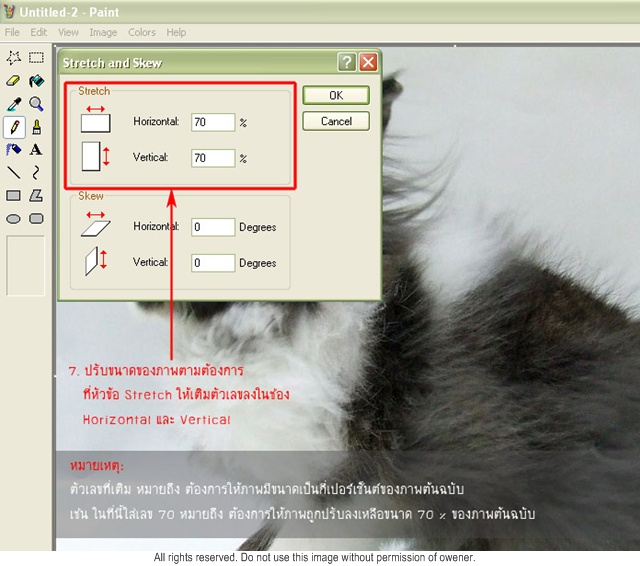This screenshot has width=640, height=566.
Task: Click the Cancel button
Action: (x=336, y=121)
